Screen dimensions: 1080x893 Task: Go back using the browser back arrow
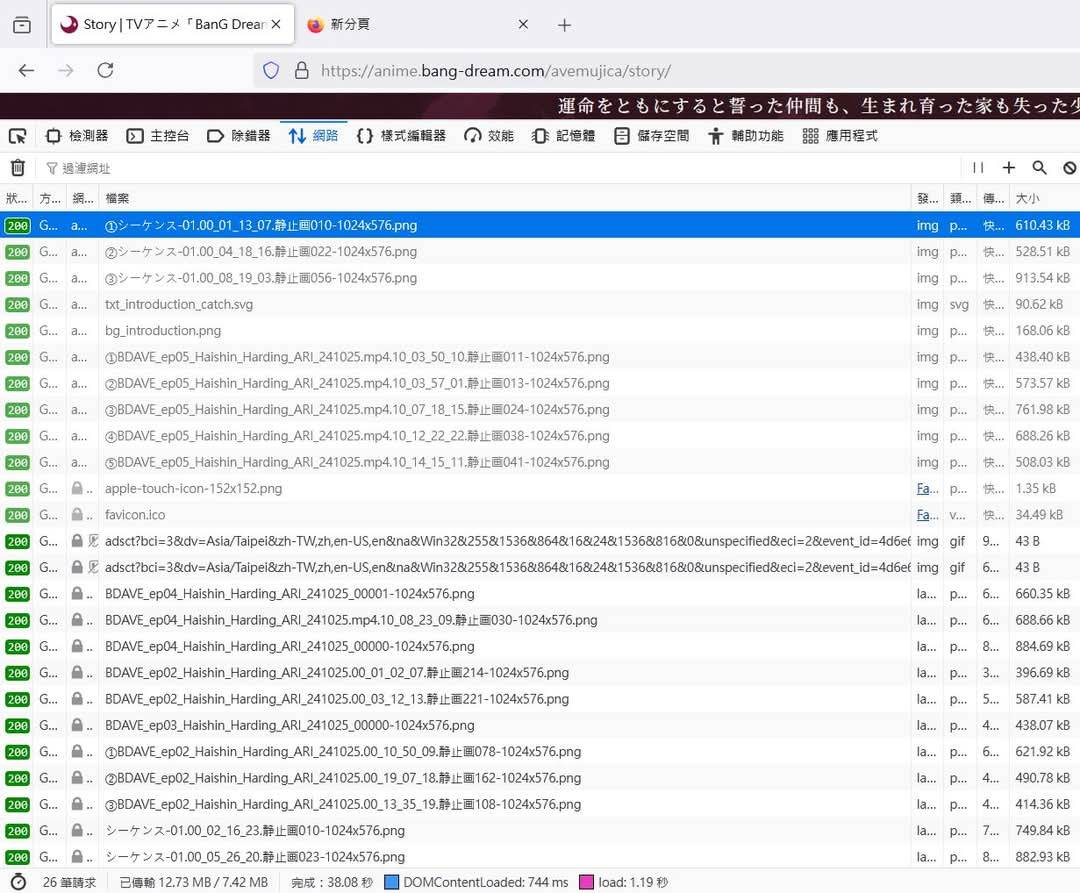pyautogui.click(x=27, y=71)
